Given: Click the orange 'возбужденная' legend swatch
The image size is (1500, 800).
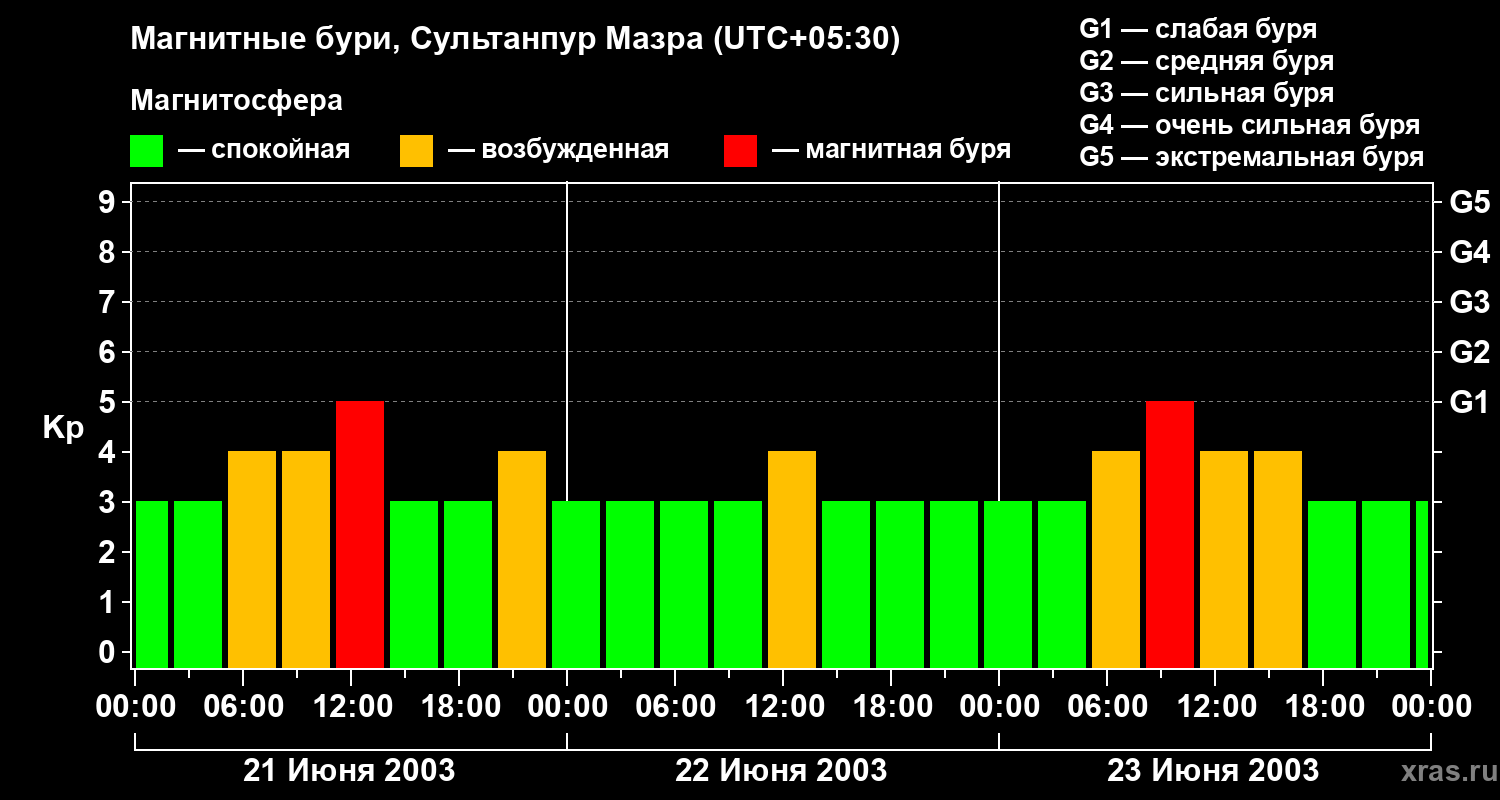Looking at the screenshot, I should point(416,151).
